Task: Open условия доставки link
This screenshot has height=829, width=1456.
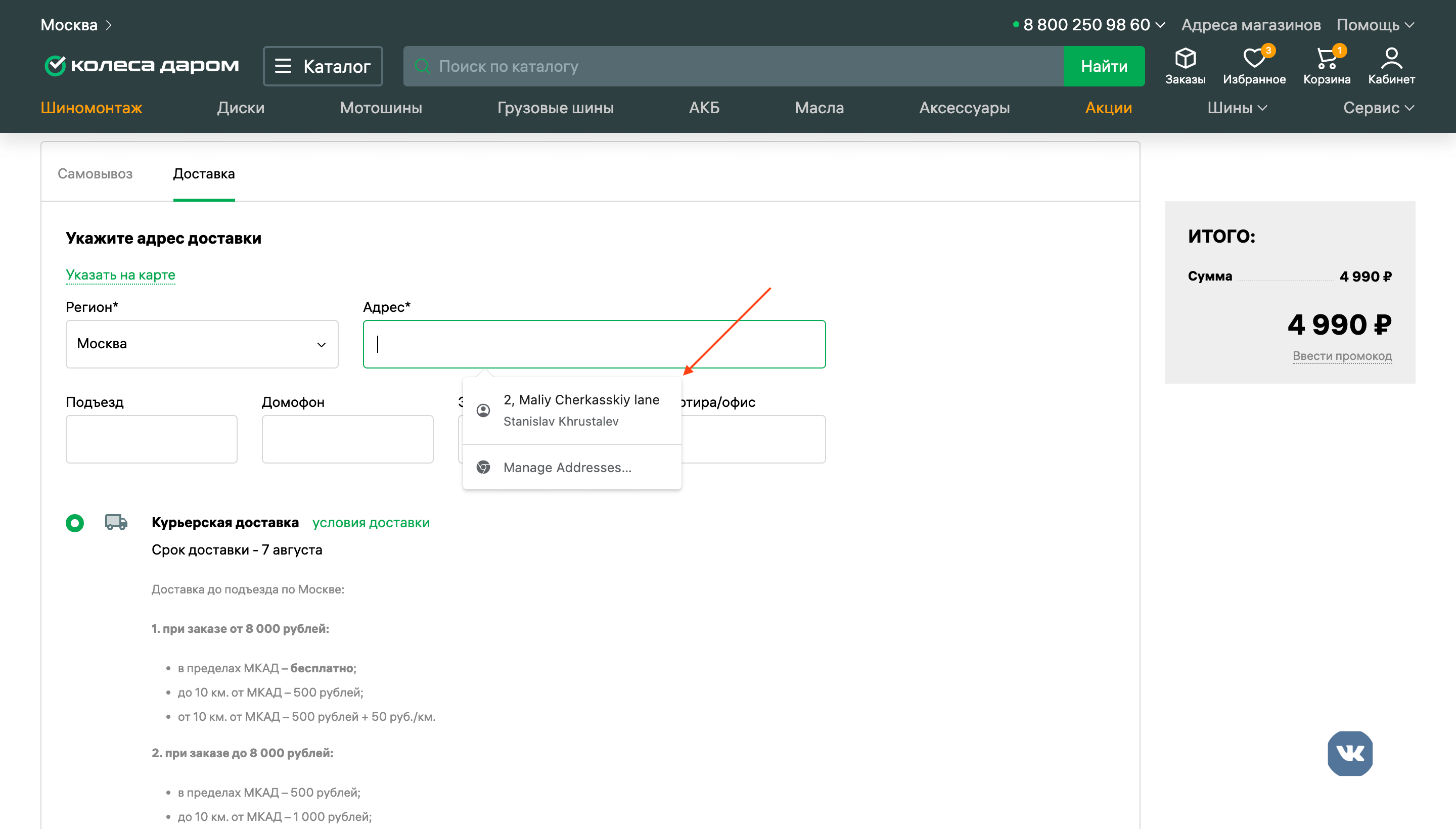Action: [371, 522]
